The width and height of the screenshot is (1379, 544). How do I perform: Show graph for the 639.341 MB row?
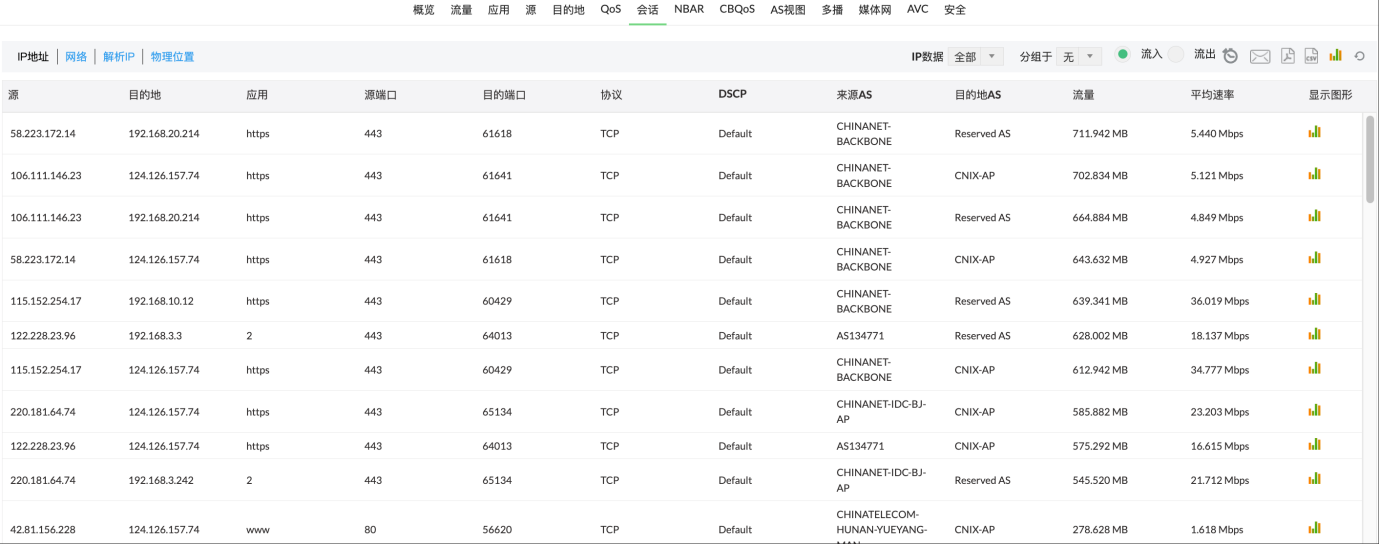pos(1315,299)
